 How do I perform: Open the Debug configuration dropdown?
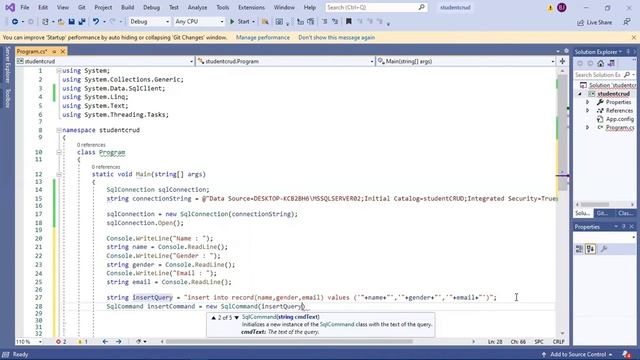pos(149,22)
